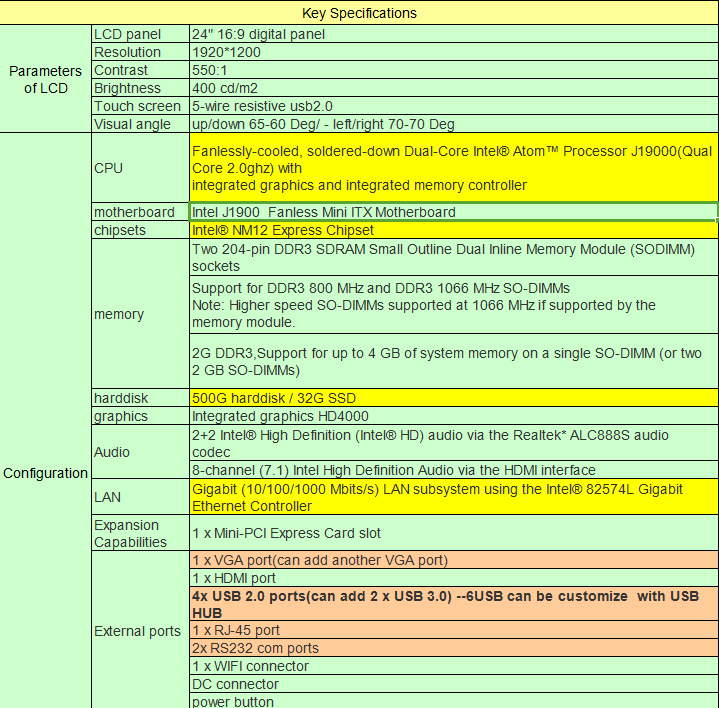Screen dimensions: 719x708
Task: Select the Two 204-pin DDR3 SDRAM cell
Action: click(x=454, y=257)
